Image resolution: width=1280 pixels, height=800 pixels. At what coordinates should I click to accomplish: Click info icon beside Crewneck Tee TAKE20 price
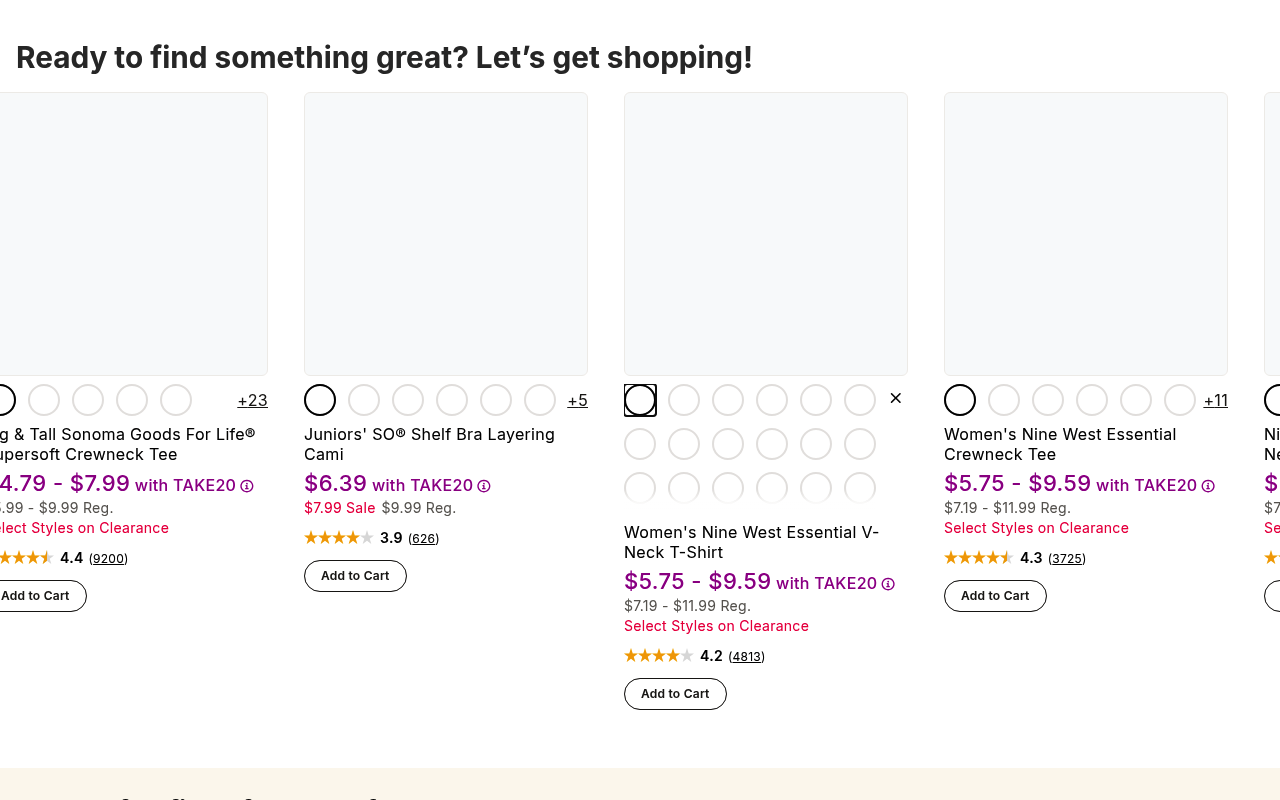tap(1208, 486)
